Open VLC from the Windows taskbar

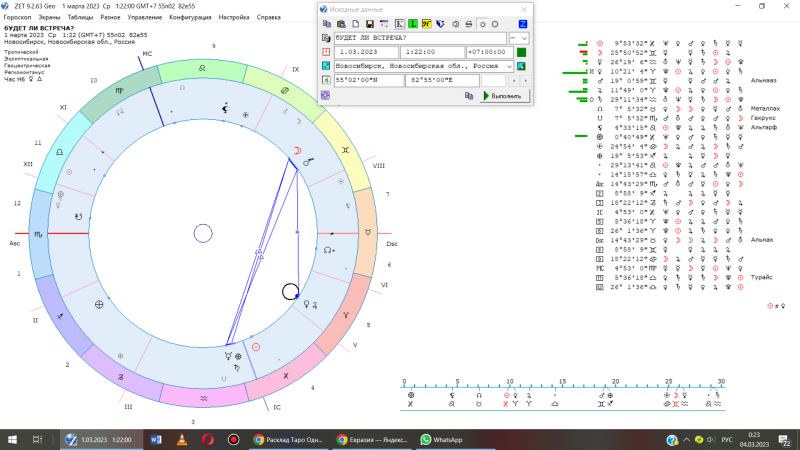182,439
